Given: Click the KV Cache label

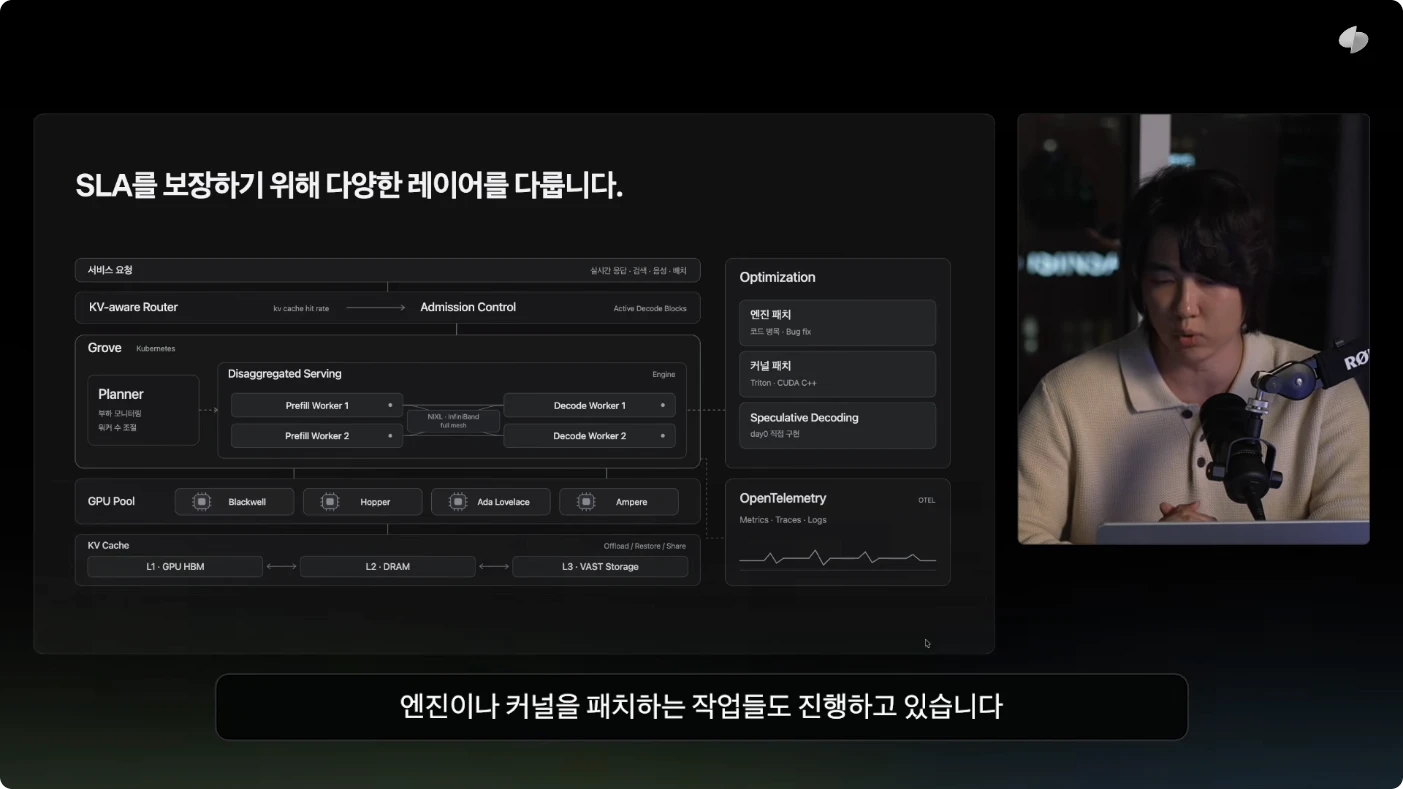Looking at the screenshot, I should (108, 545).
